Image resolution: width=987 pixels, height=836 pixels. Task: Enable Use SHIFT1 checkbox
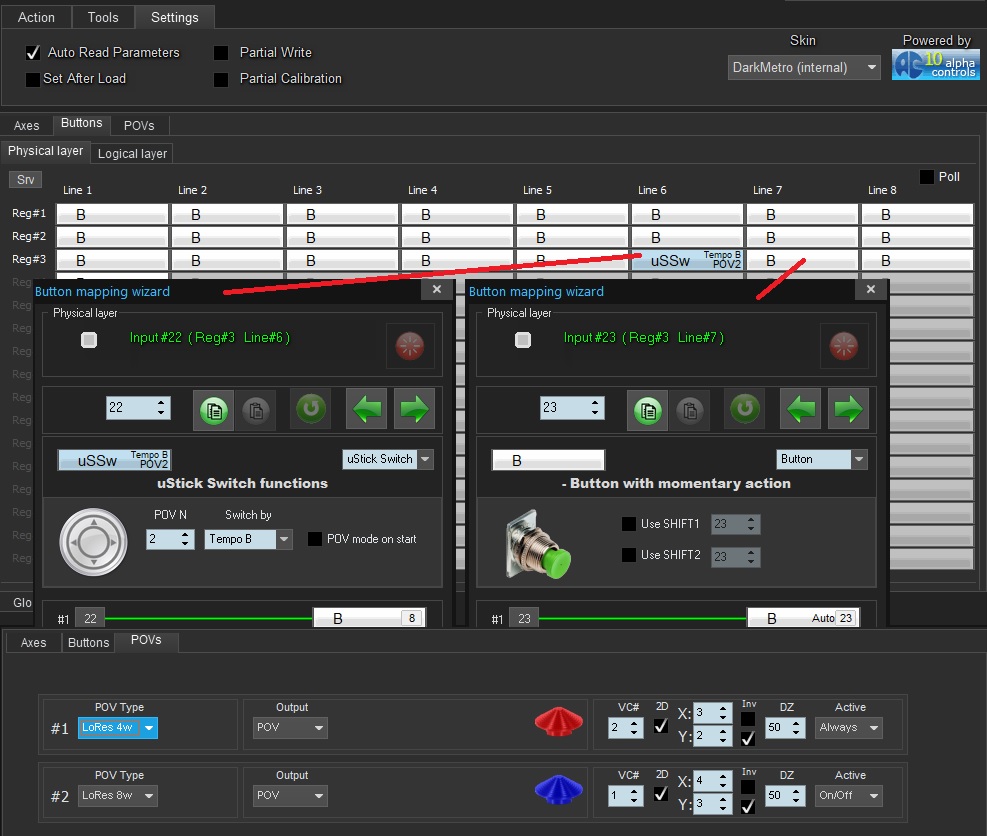(629, 524)
